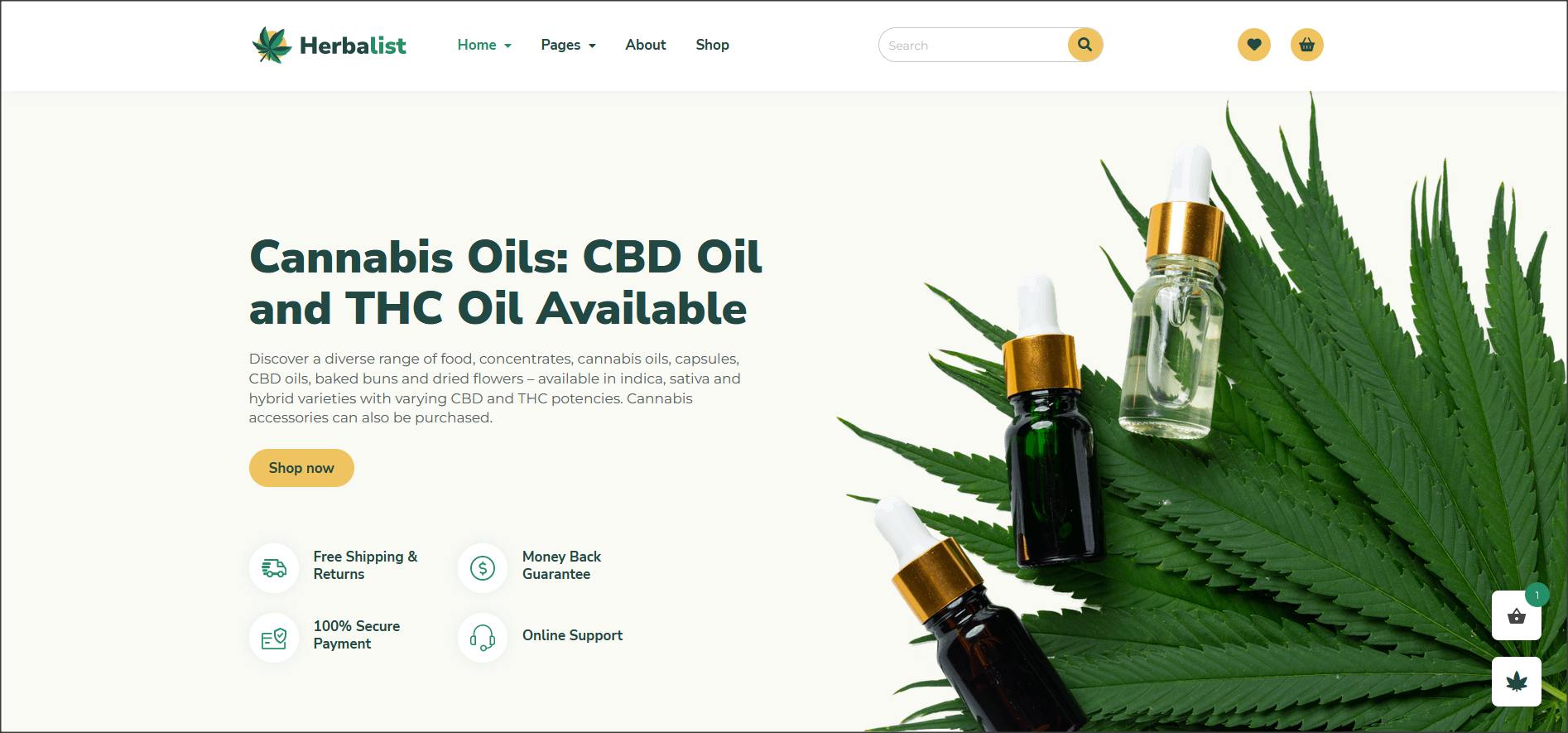Click the secure payment shield icon
Screen dimensions: 1568x733
(x=274, y=638)
